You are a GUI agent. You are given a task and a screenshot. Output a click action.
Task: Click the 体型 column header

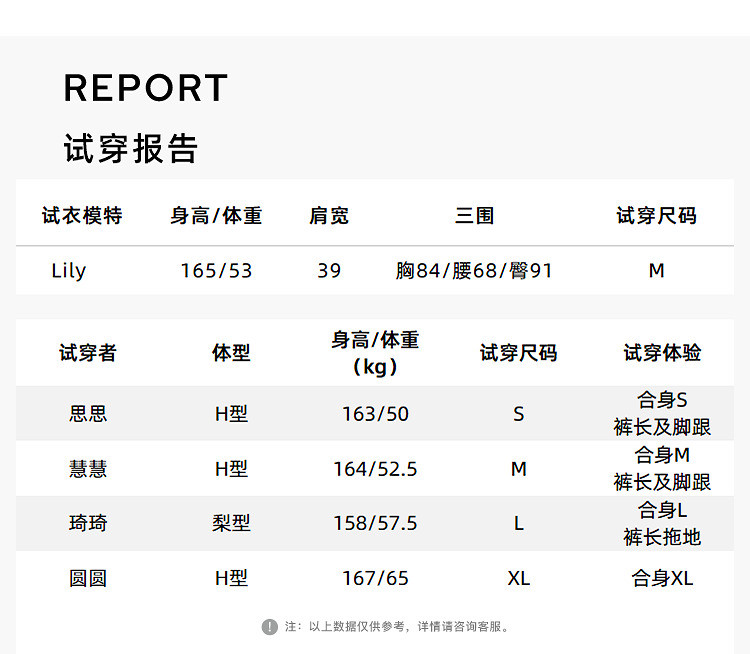(x=231, y=353)
